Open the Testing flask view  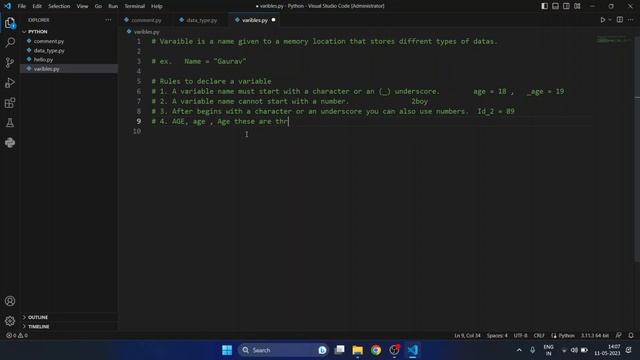pos(10,122)
